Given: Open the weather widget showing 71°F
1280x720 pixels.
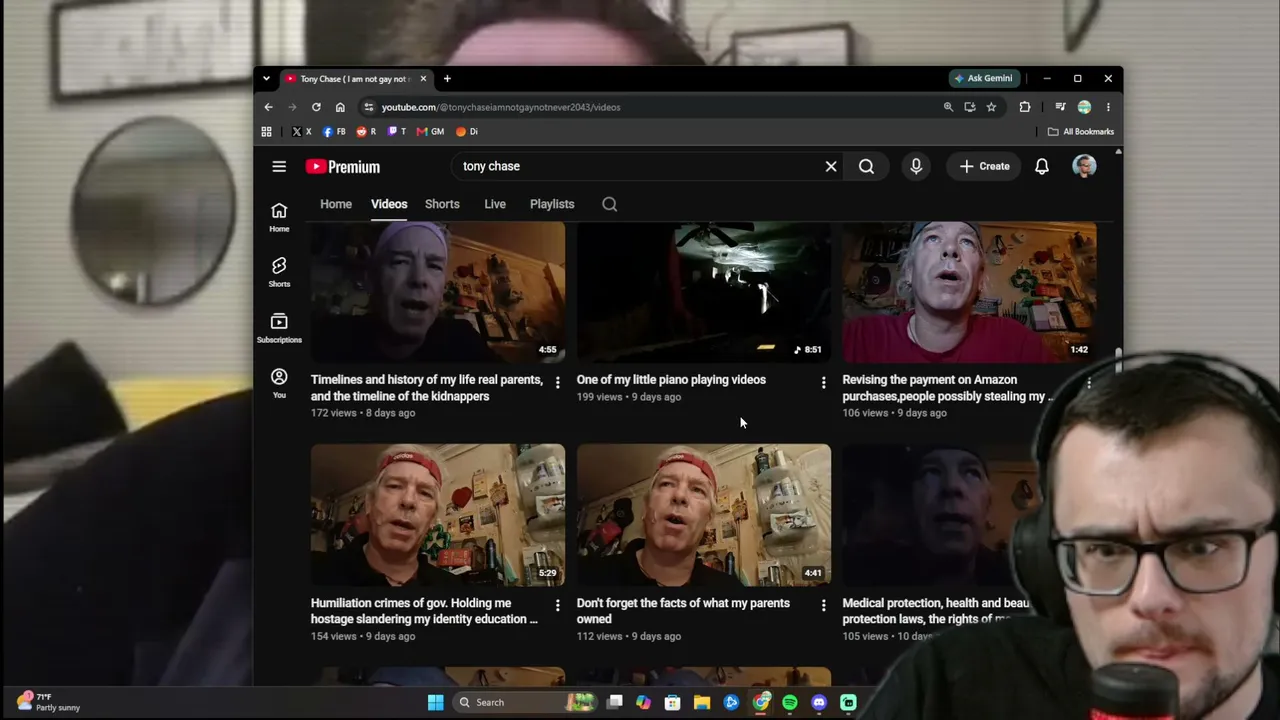Looking at the screenshot, I should pos(48,702).
